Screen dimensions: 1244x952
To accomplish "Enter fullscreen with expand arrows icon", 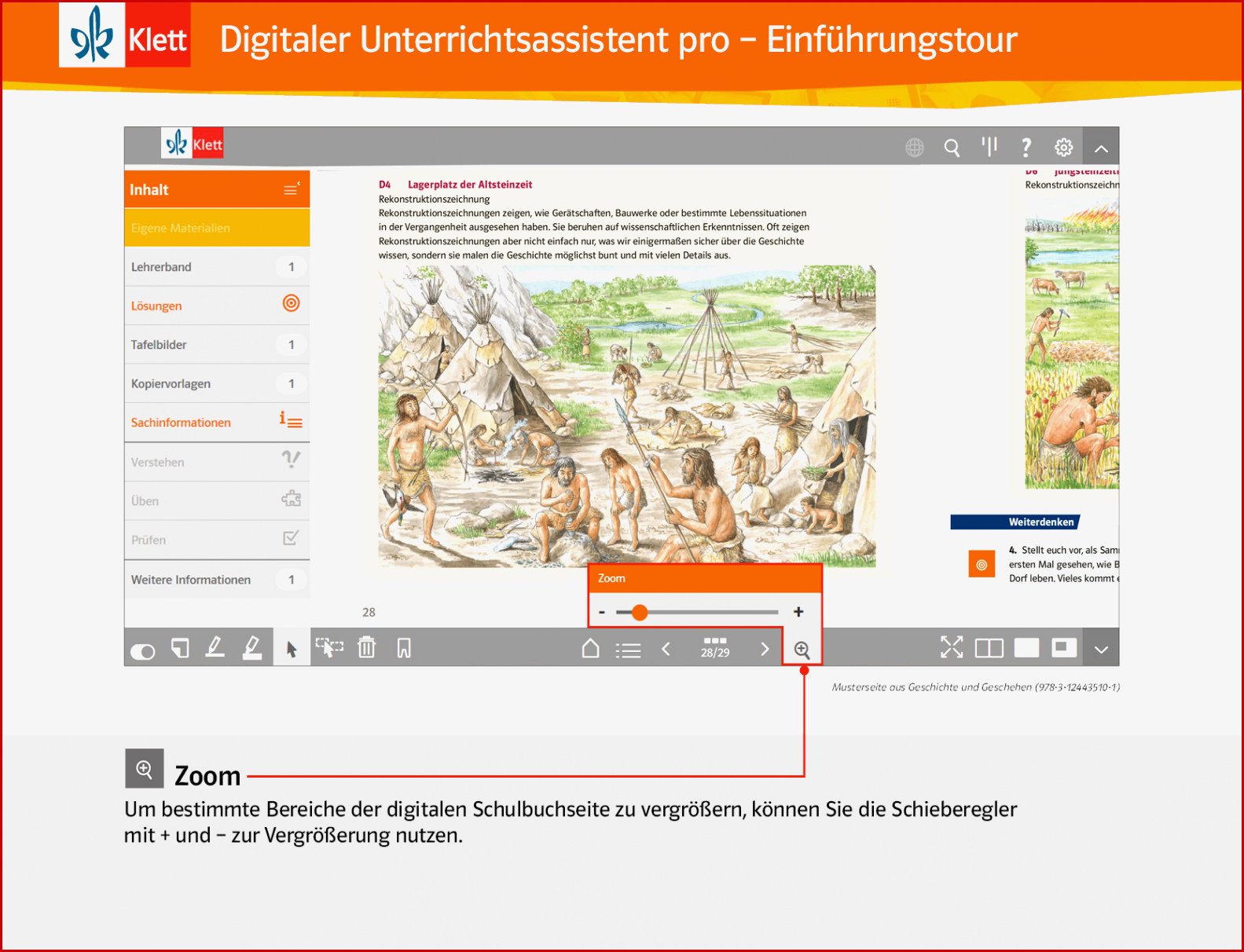I will (x=952, y=647).
